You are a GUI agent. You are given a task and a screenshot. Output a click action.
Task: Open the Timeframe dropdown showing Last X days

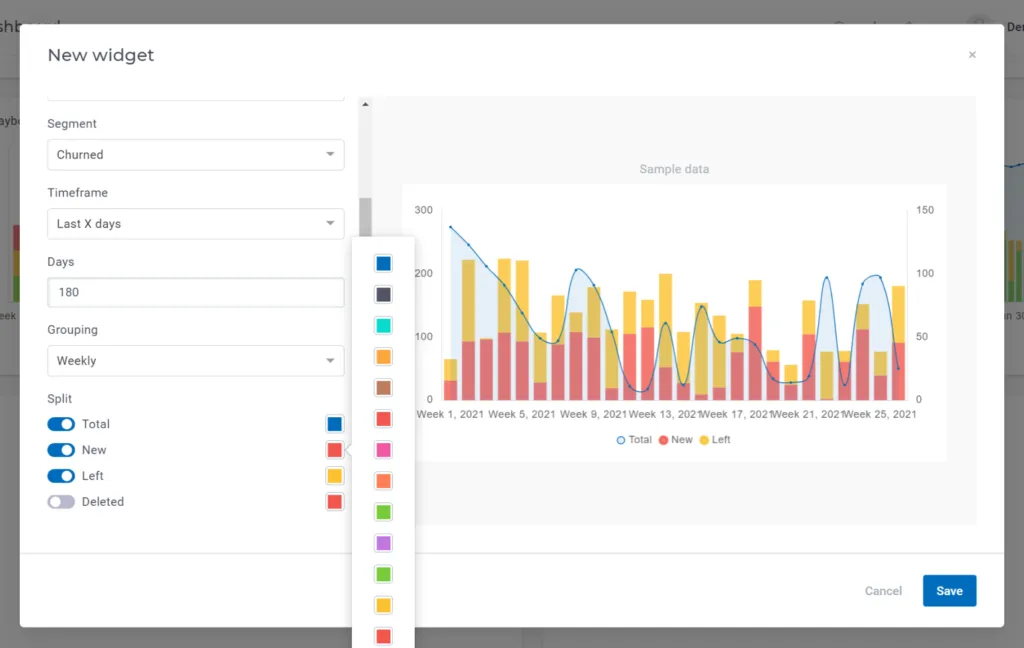point(195,224)
